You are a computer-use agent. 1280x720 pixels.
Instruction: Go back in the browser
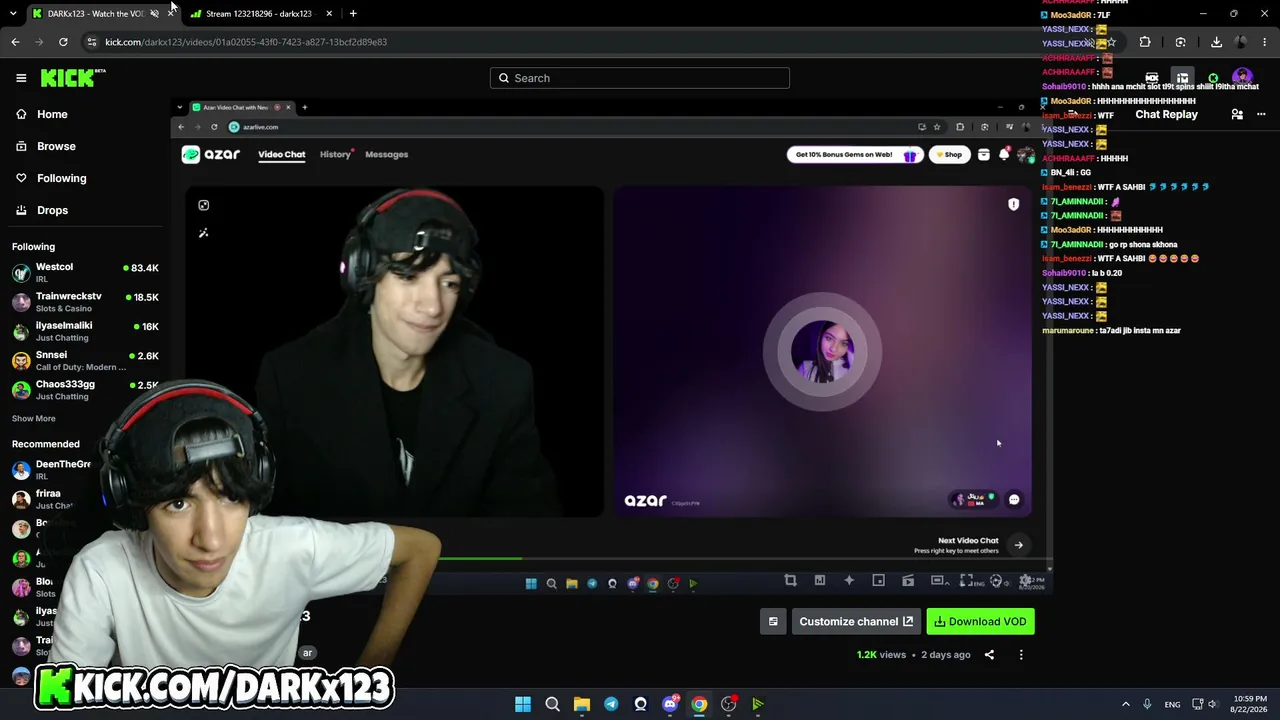click(15, 42)
